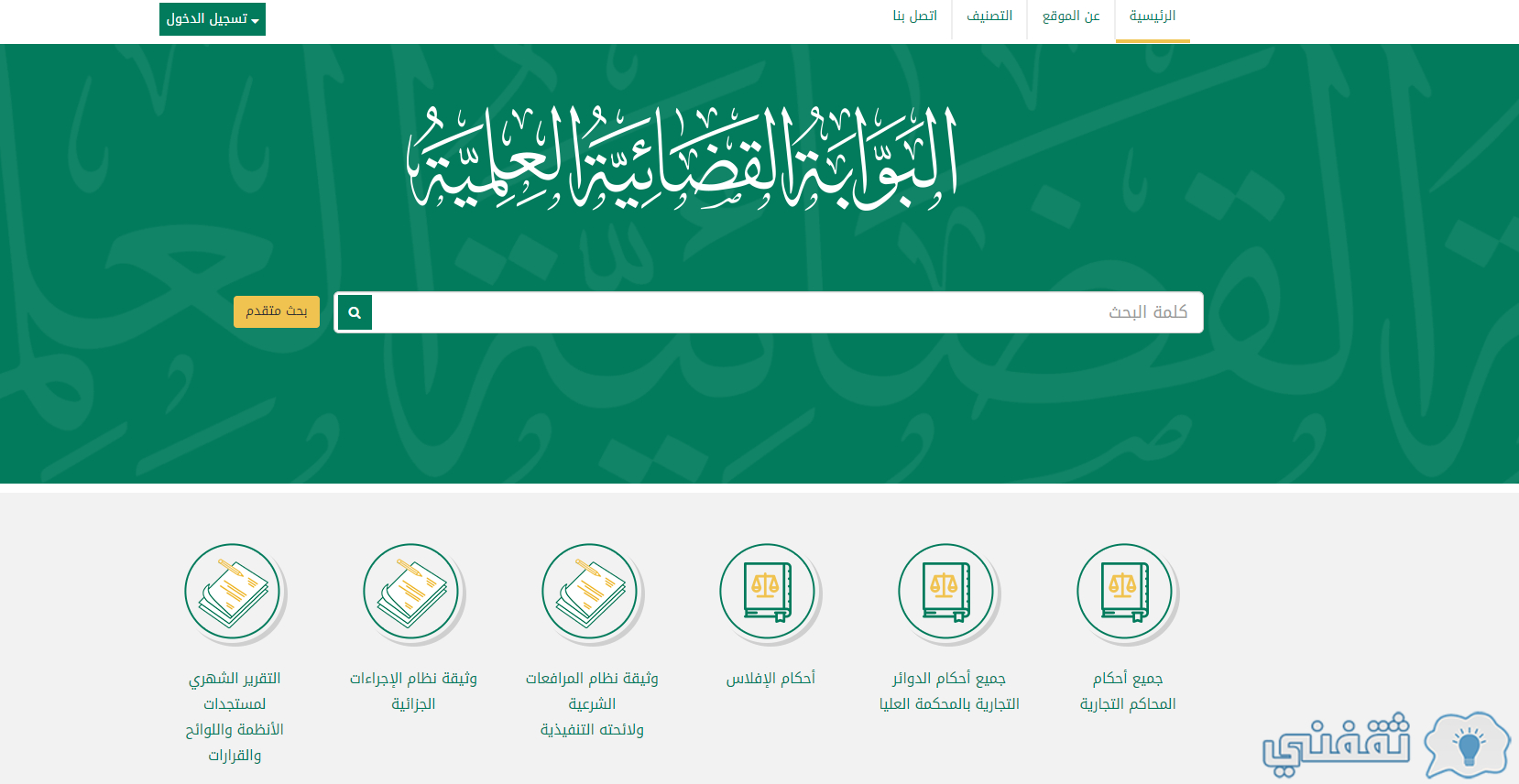Click the icon for أحكام الدوائر التجارية بالمحكمة العليا
Viewport: 1519px width, 784px height.
[946, 592]
